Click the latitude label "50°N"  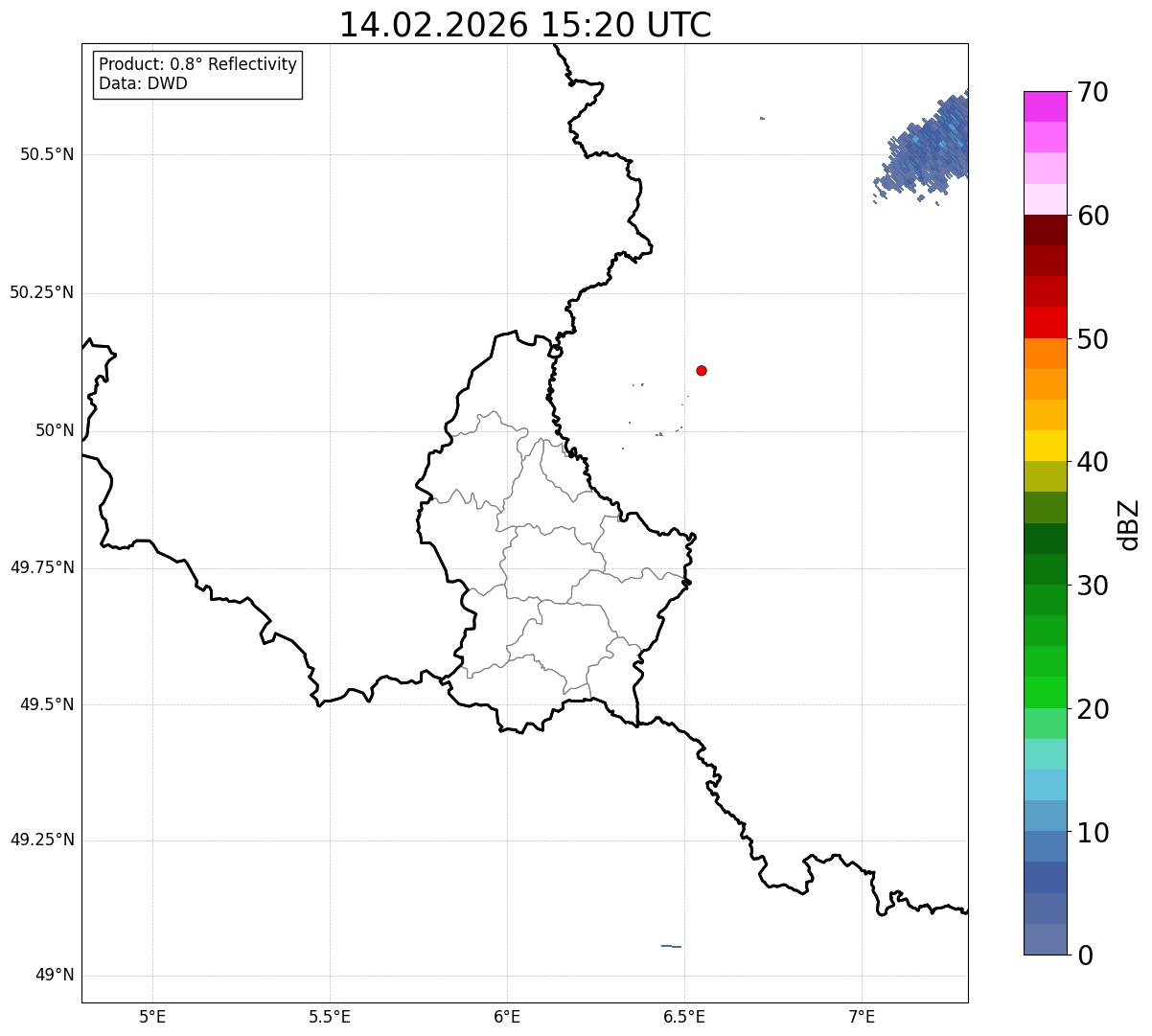click(x=55, y=431)
